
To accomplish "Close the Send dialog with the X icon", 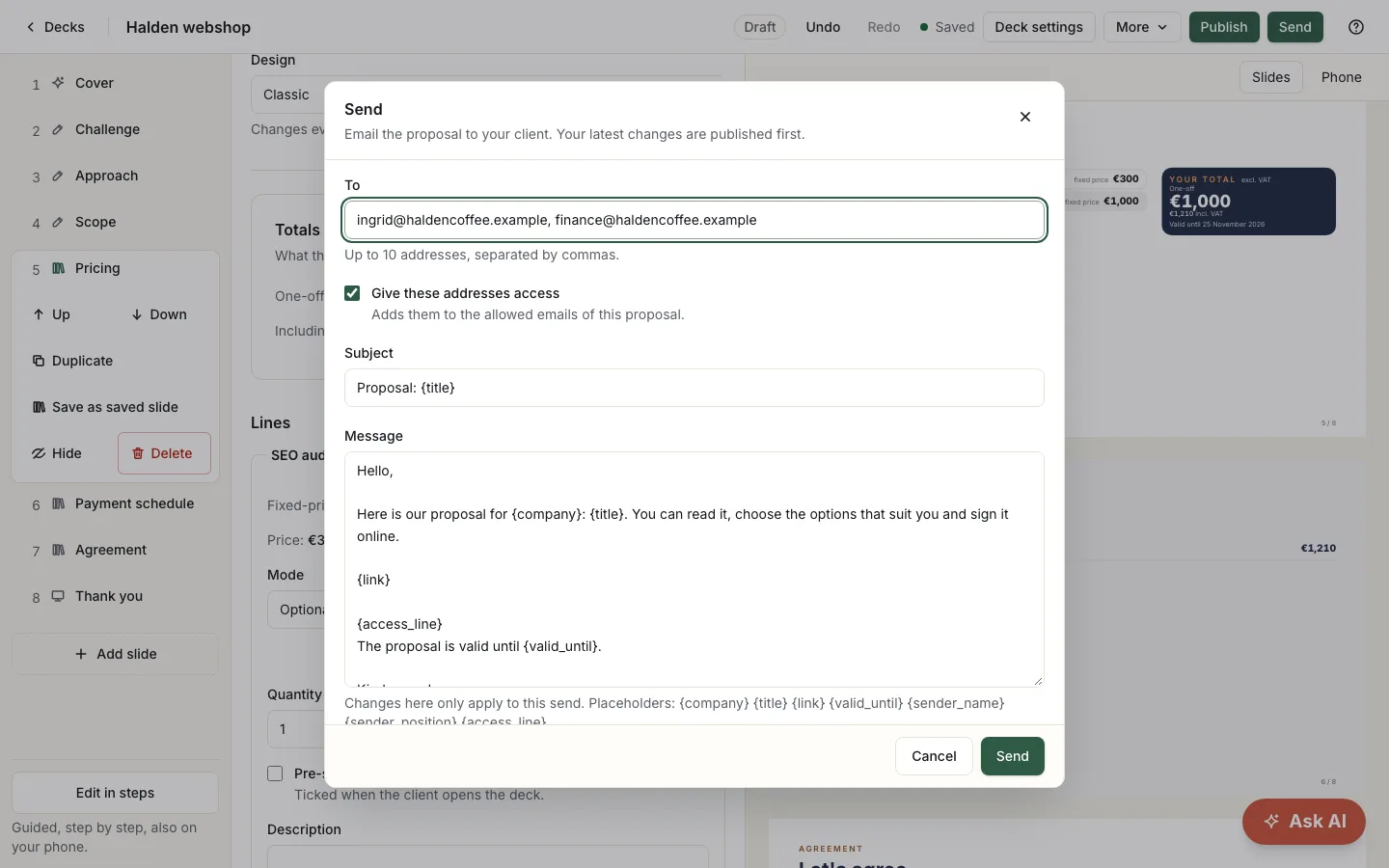I will click(1025, 117).
